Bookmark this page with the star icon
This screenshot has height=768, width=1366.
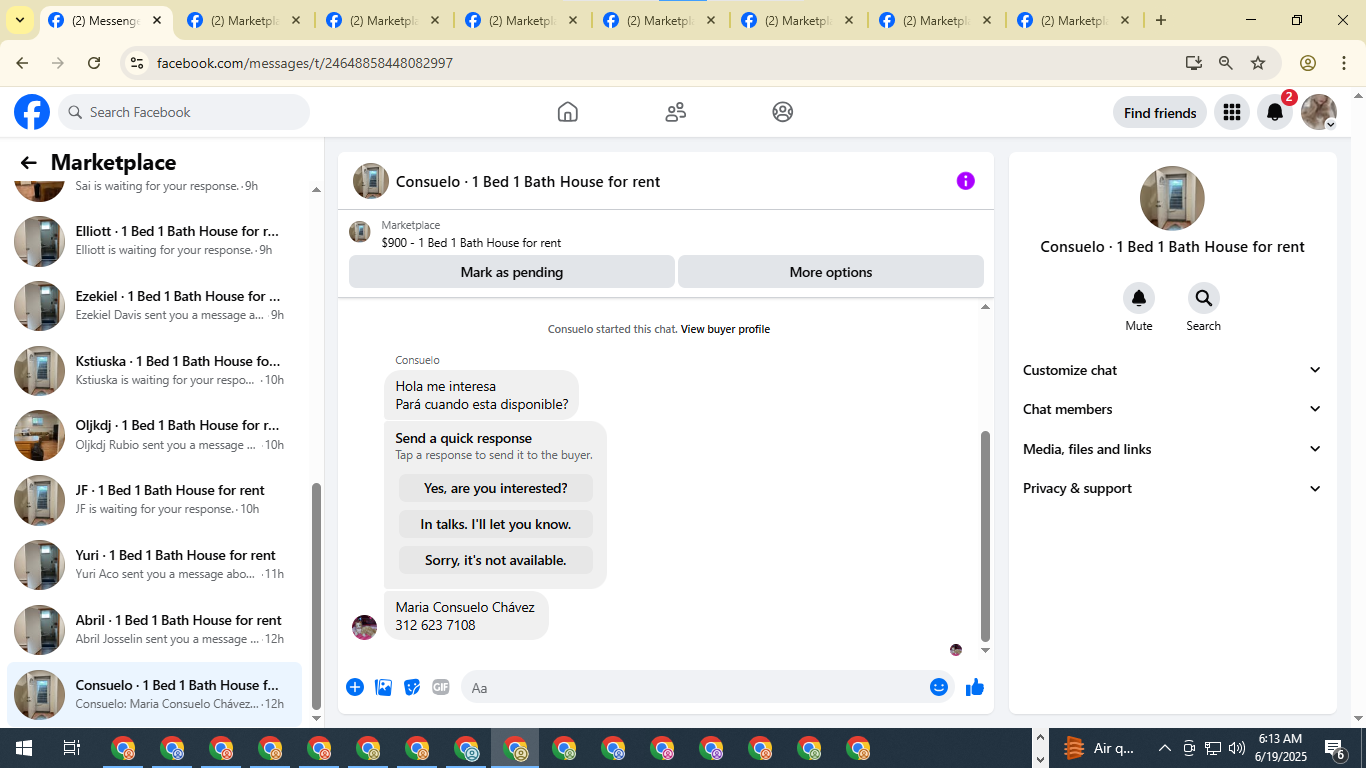[x=1258, y=63]
